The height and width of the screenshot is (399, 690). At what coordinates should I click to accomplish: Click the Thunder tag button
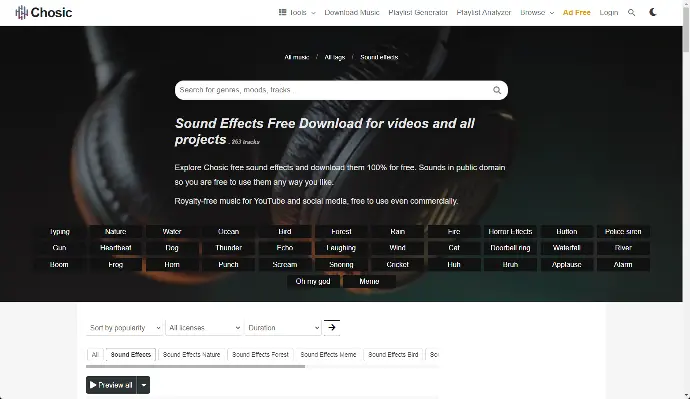pos(228,248)
